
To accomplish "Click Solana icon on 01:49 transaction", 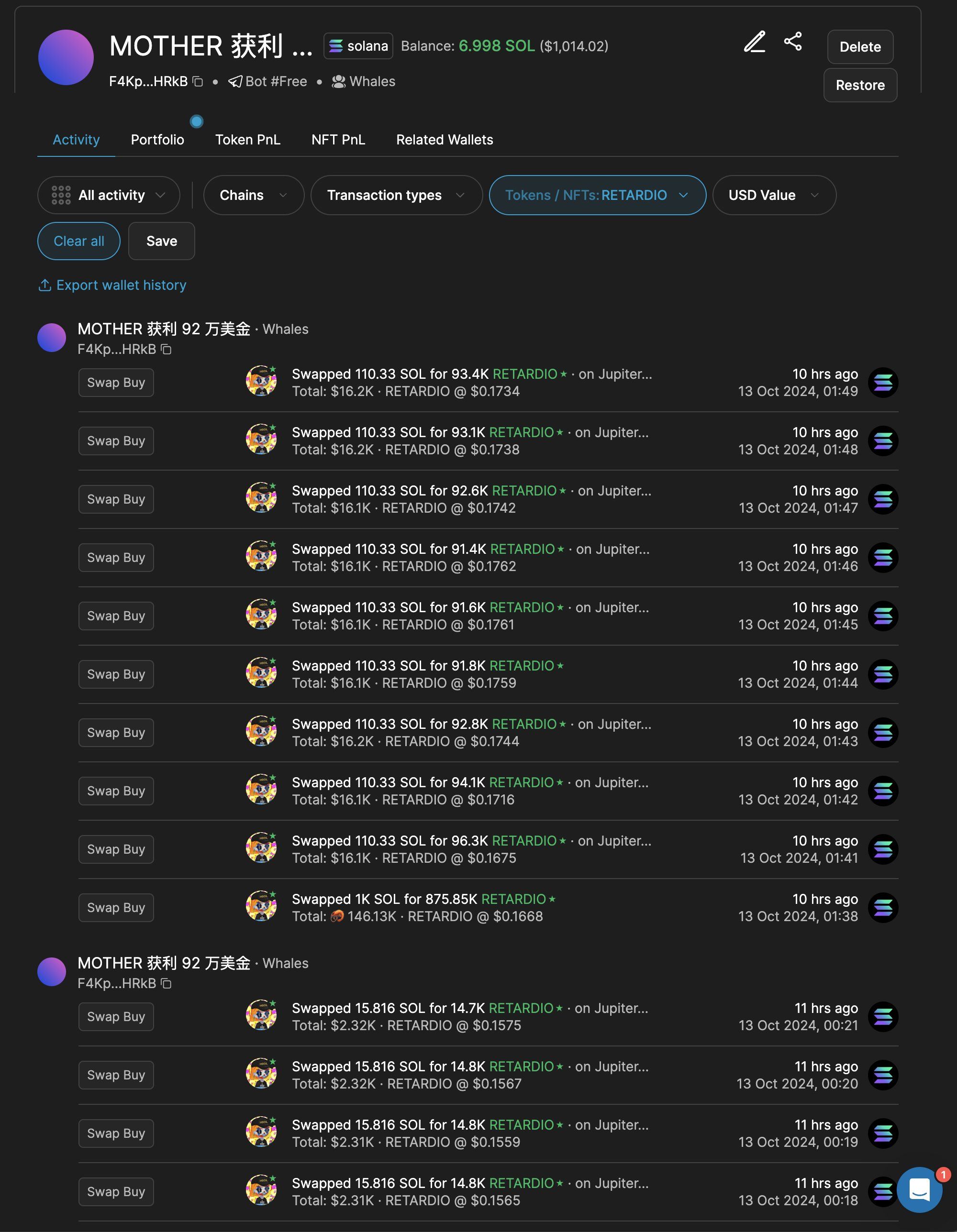I will [882, 383].
